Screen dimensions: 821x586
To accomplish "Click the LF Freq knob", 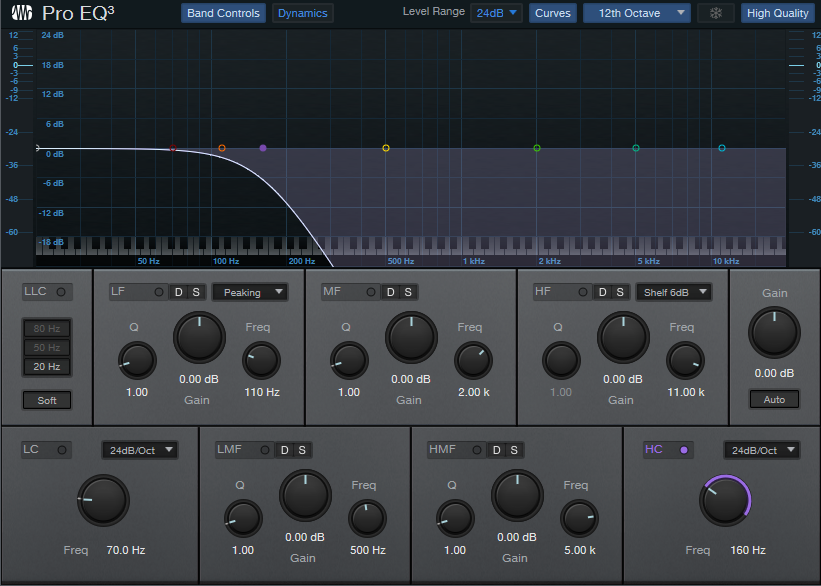I will click(x=261, y=360).
